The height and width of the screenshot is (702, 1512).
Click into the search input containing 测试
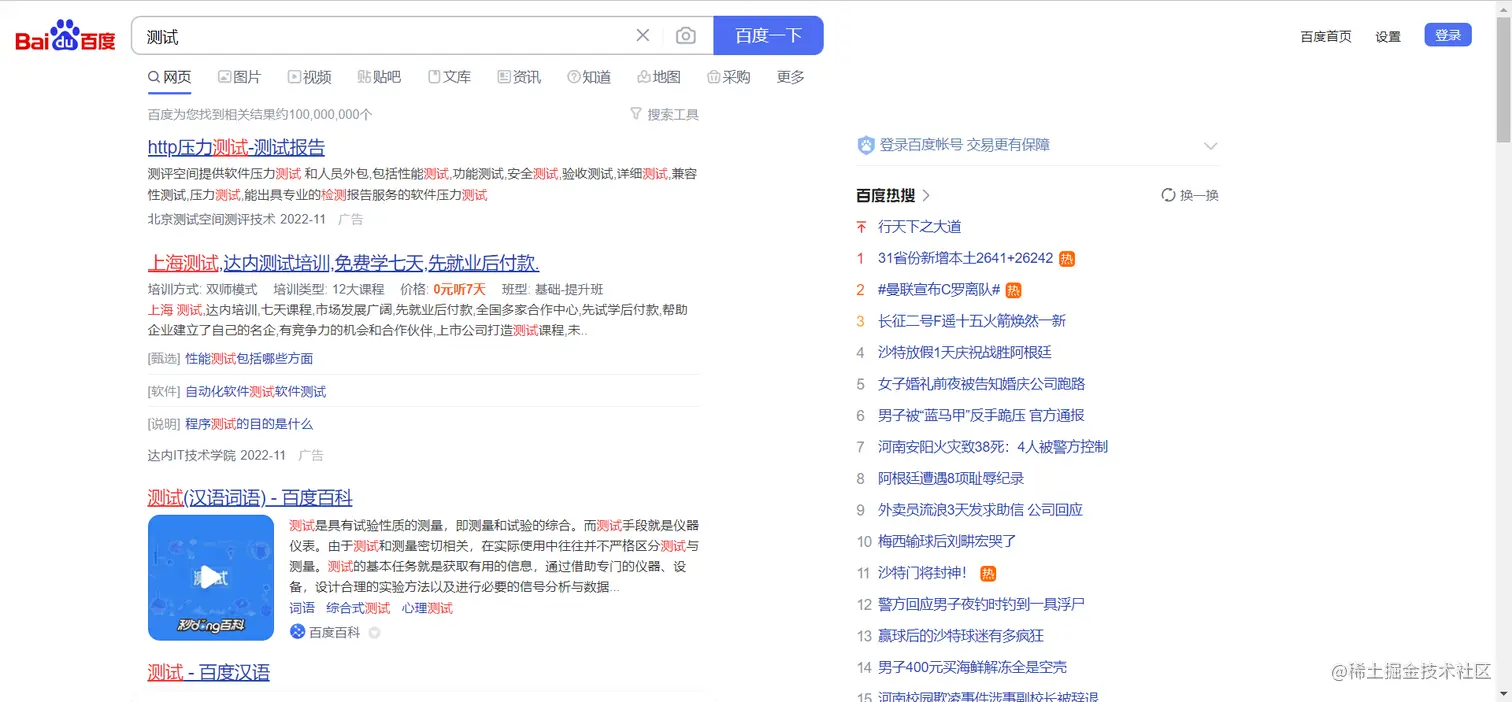pos(385,36)
